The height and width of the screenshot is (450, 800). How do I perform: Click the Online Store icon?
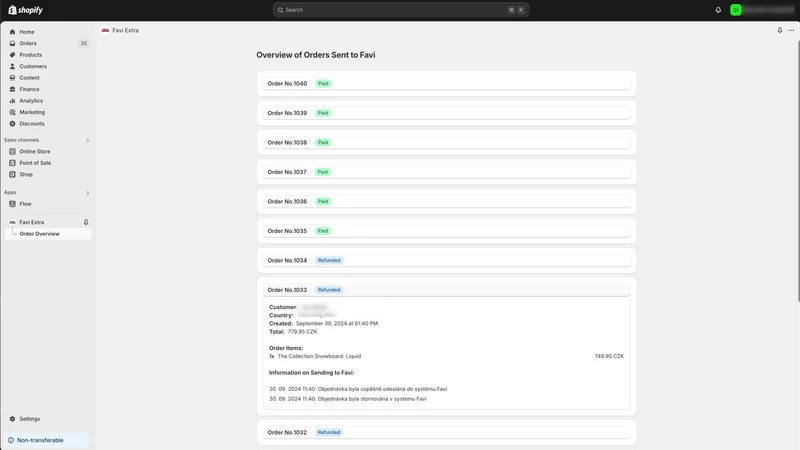click(x=12, y=152)
